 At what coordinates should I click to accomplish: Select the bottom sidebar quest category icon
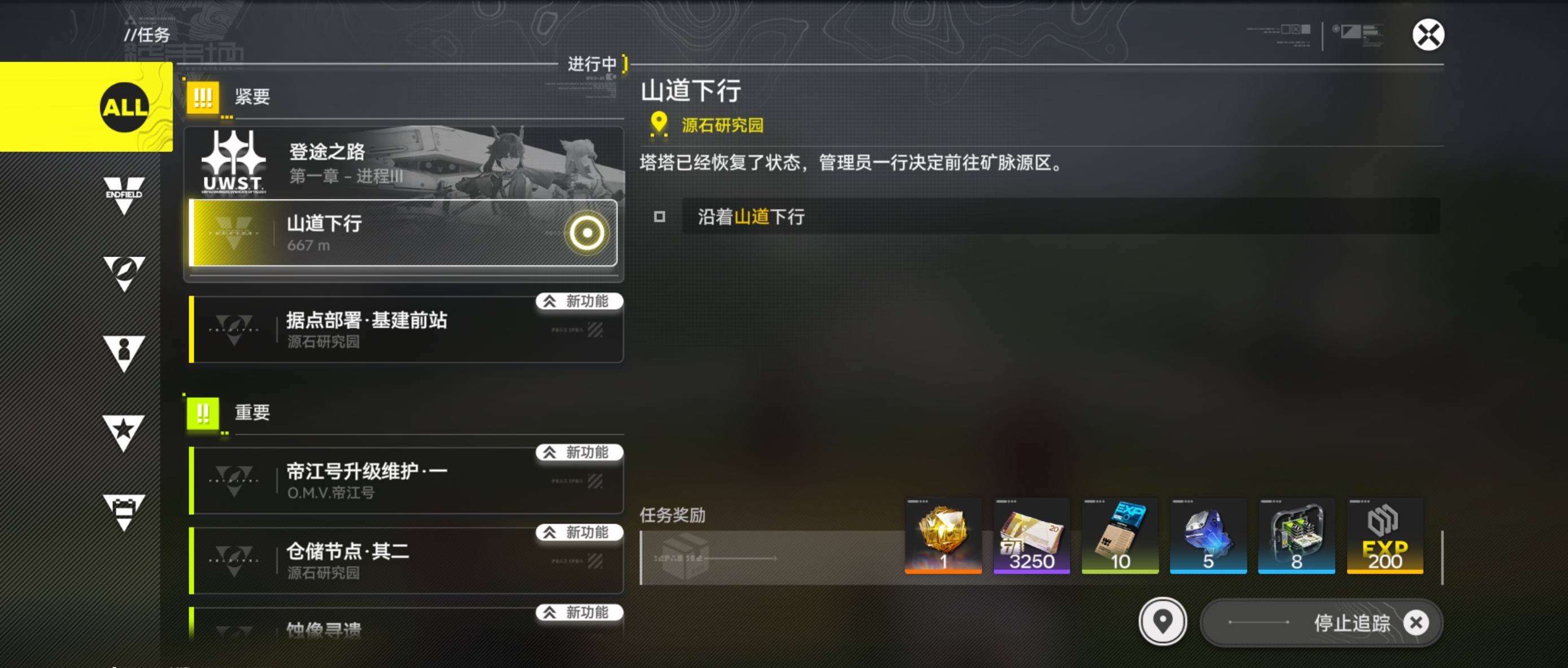(x=124, y=511)
